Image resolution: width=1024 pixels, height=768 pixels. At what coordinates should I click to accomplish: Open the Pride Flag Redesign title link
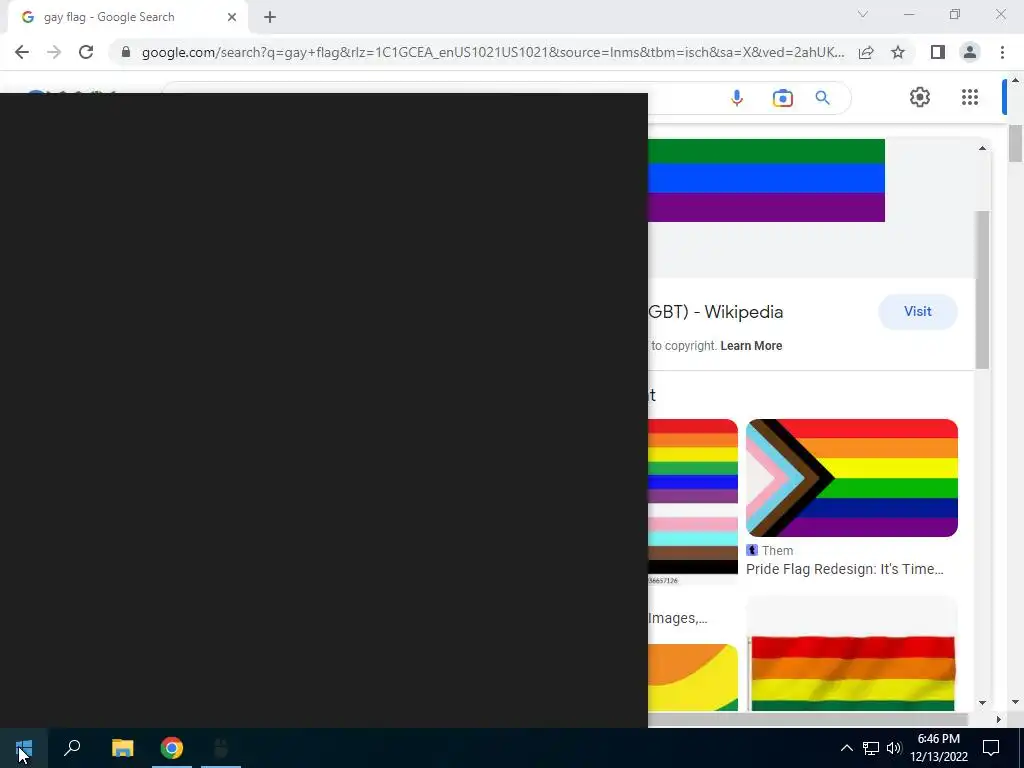tap(844, 569)
